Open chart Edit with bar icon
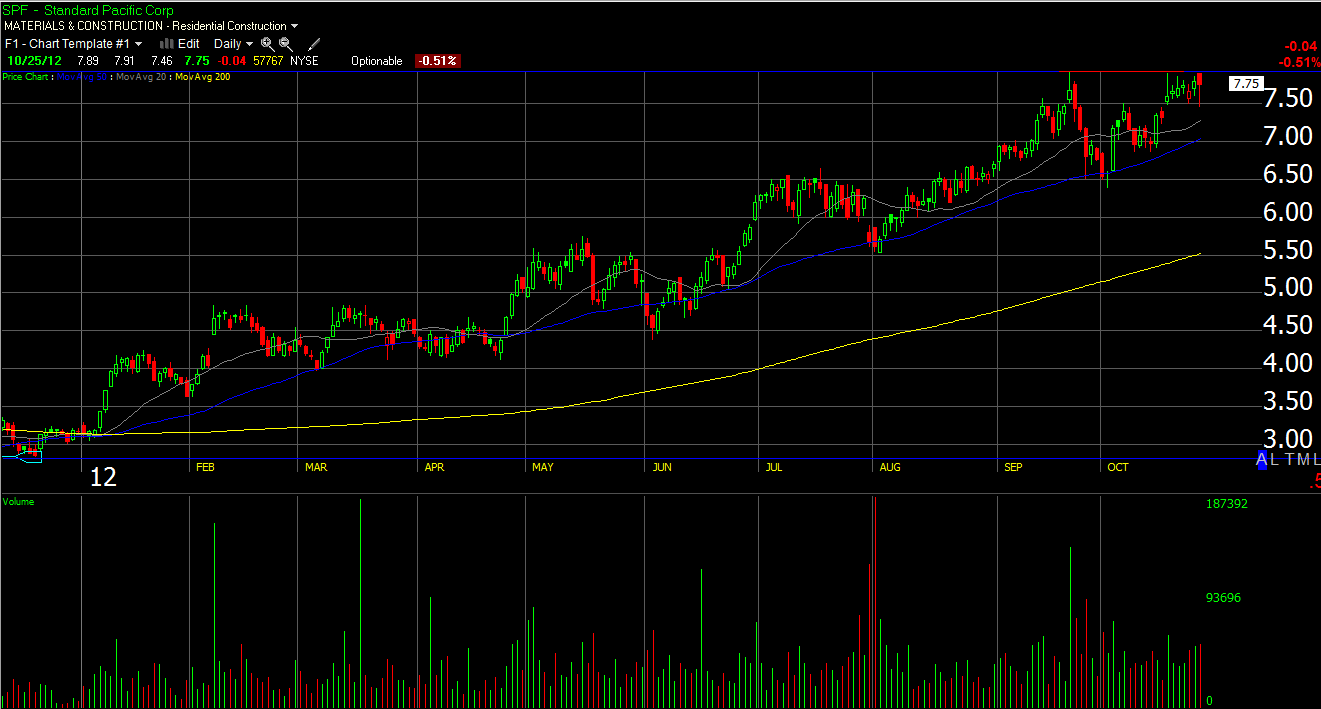1321x709 pixels. coord(180,44)
